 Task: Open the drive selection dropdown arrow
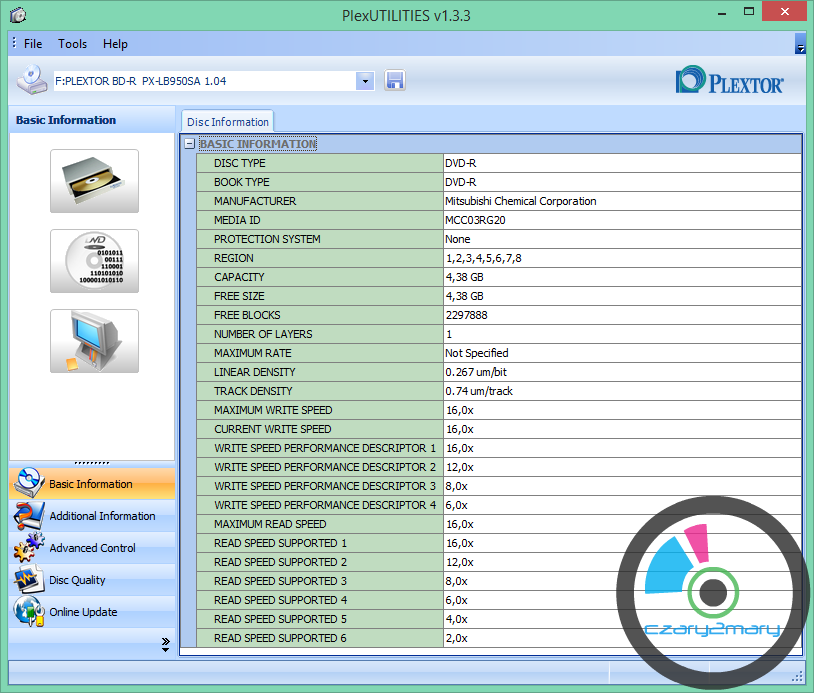365,81
